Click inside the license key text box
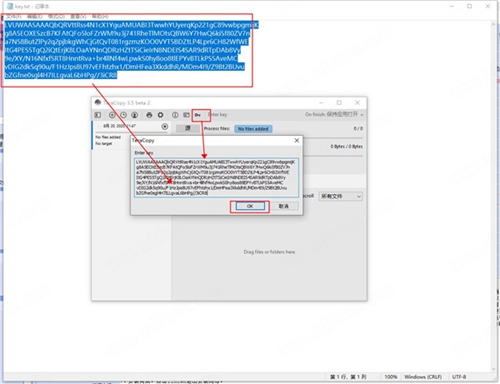500x384 pixels. (216, 178)
